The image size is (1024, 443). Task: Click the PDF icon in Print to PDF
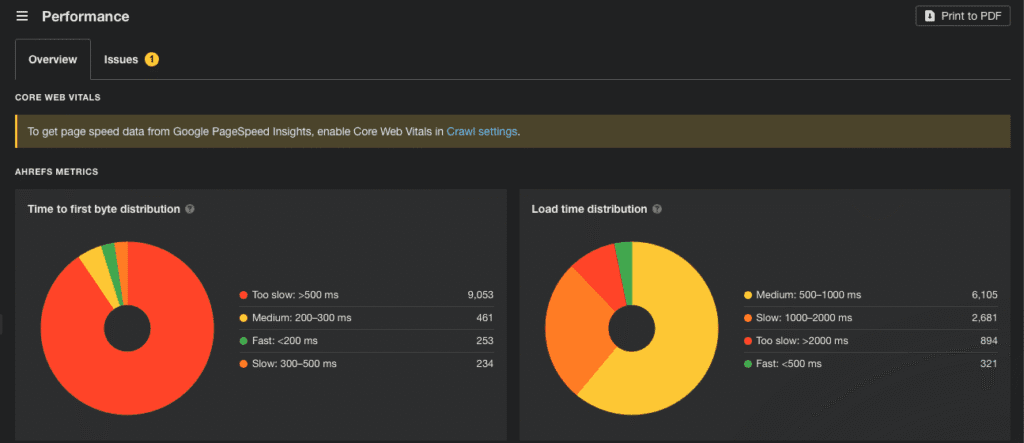[x=929, y=17]
